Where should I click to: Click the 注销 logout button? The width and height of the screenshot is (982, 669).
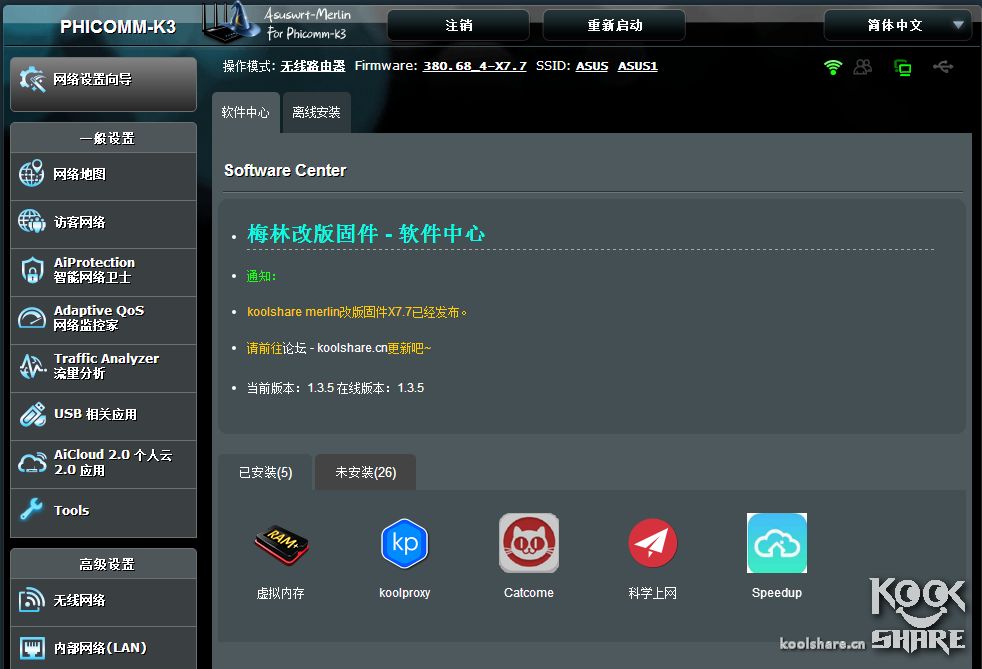[x=458, y=25]
